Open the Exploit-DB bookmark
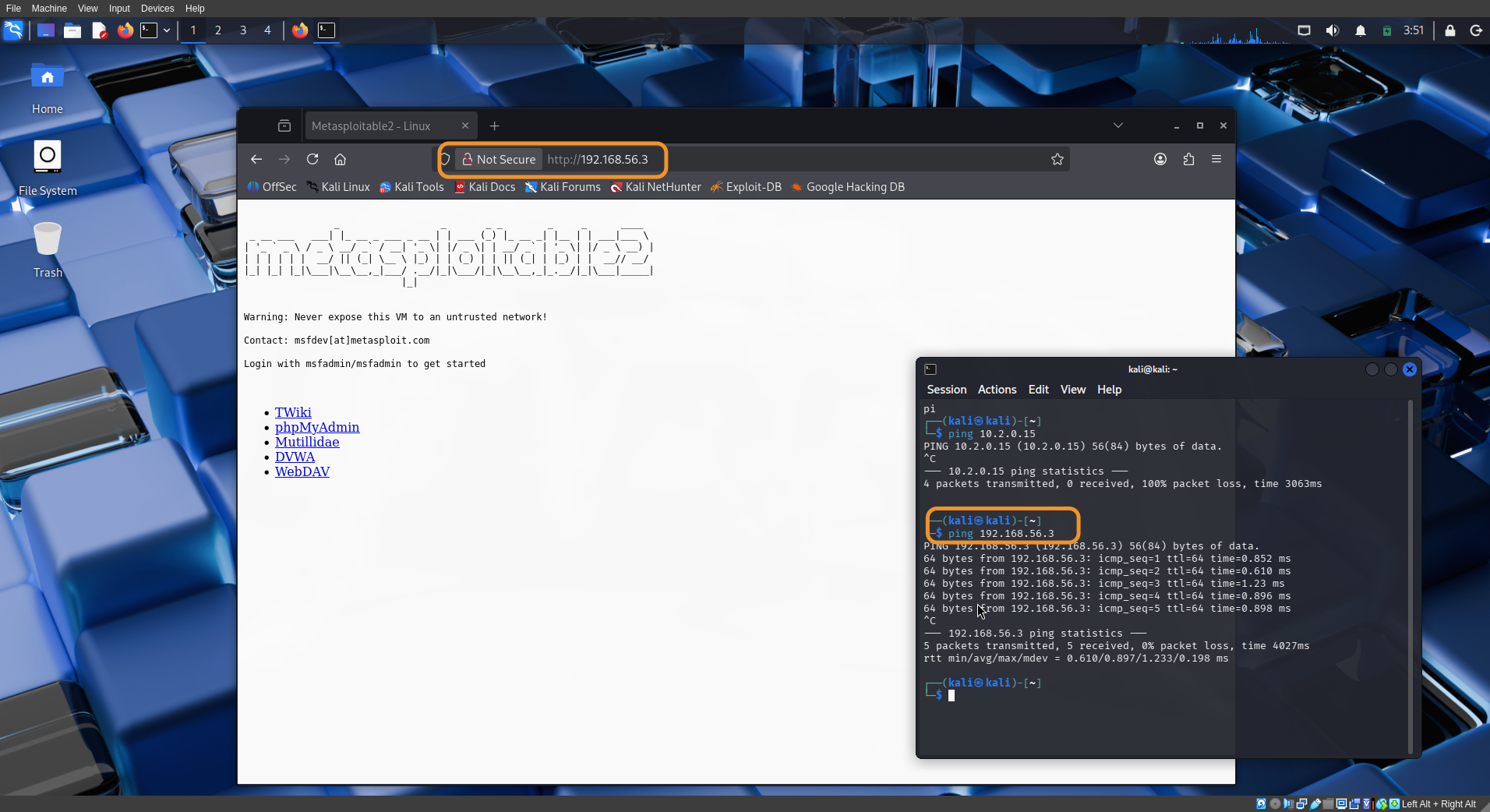1490x812 pixels. coord(746,187)
